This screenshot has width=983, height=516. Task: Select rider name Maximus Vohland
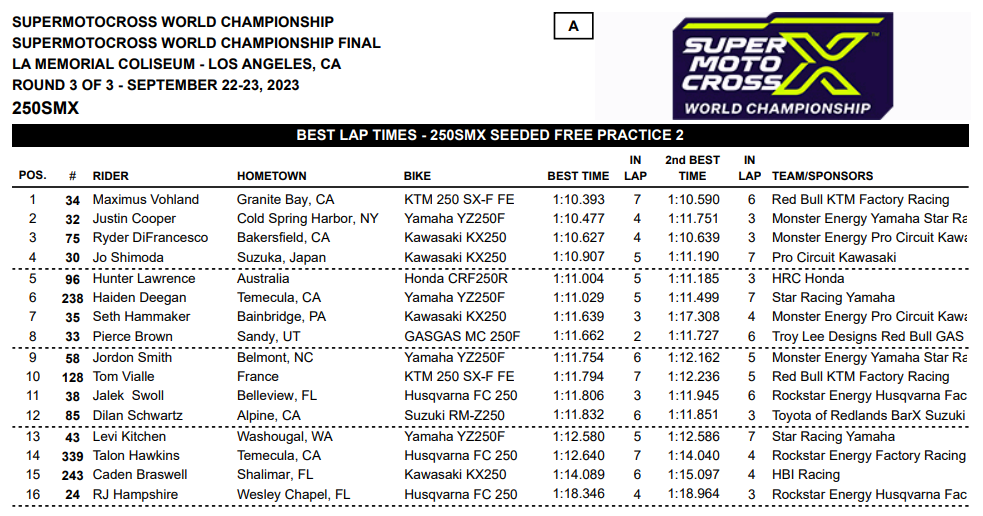(145, 199)
